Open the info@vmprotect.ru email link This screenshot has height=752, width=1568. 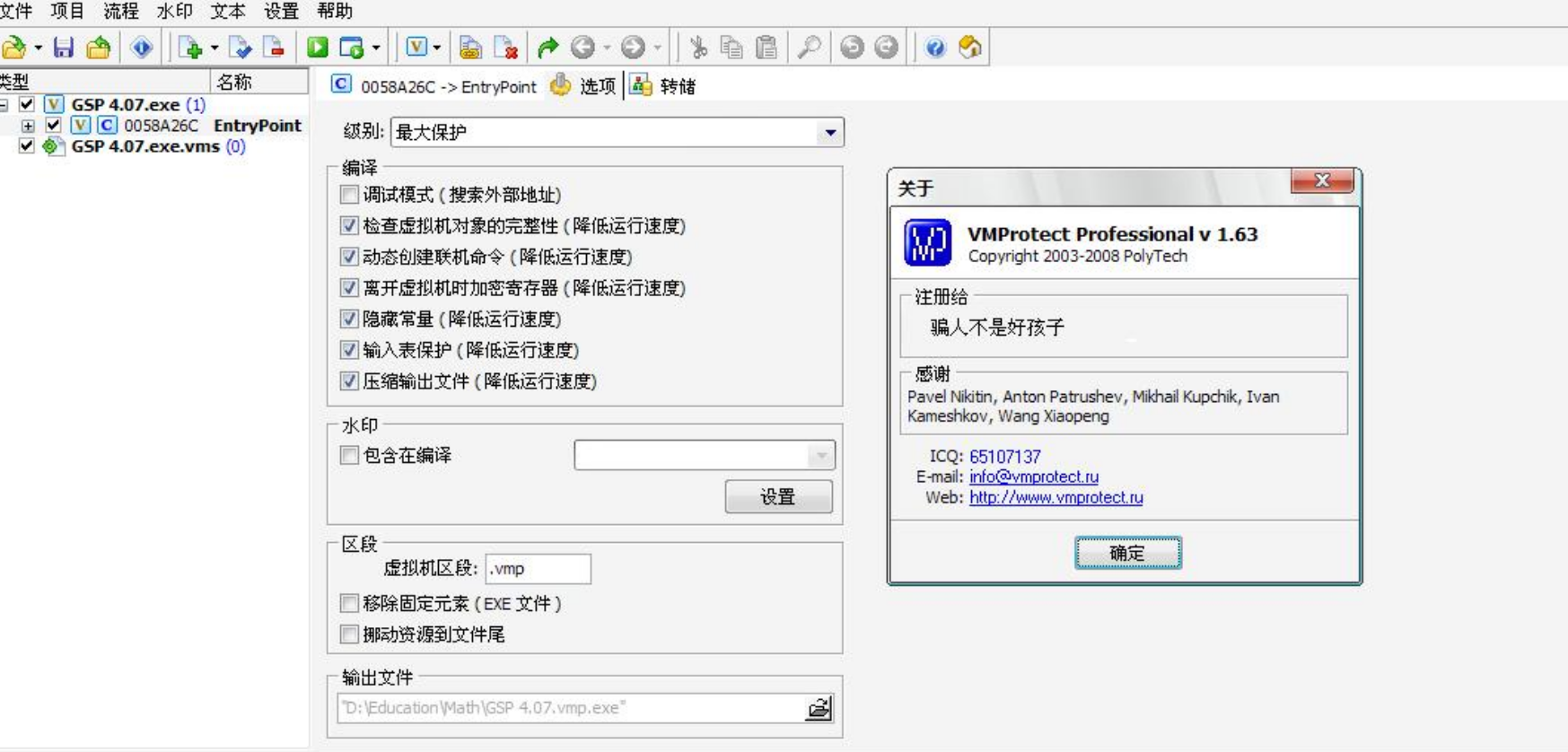(x=1034, y=477)
